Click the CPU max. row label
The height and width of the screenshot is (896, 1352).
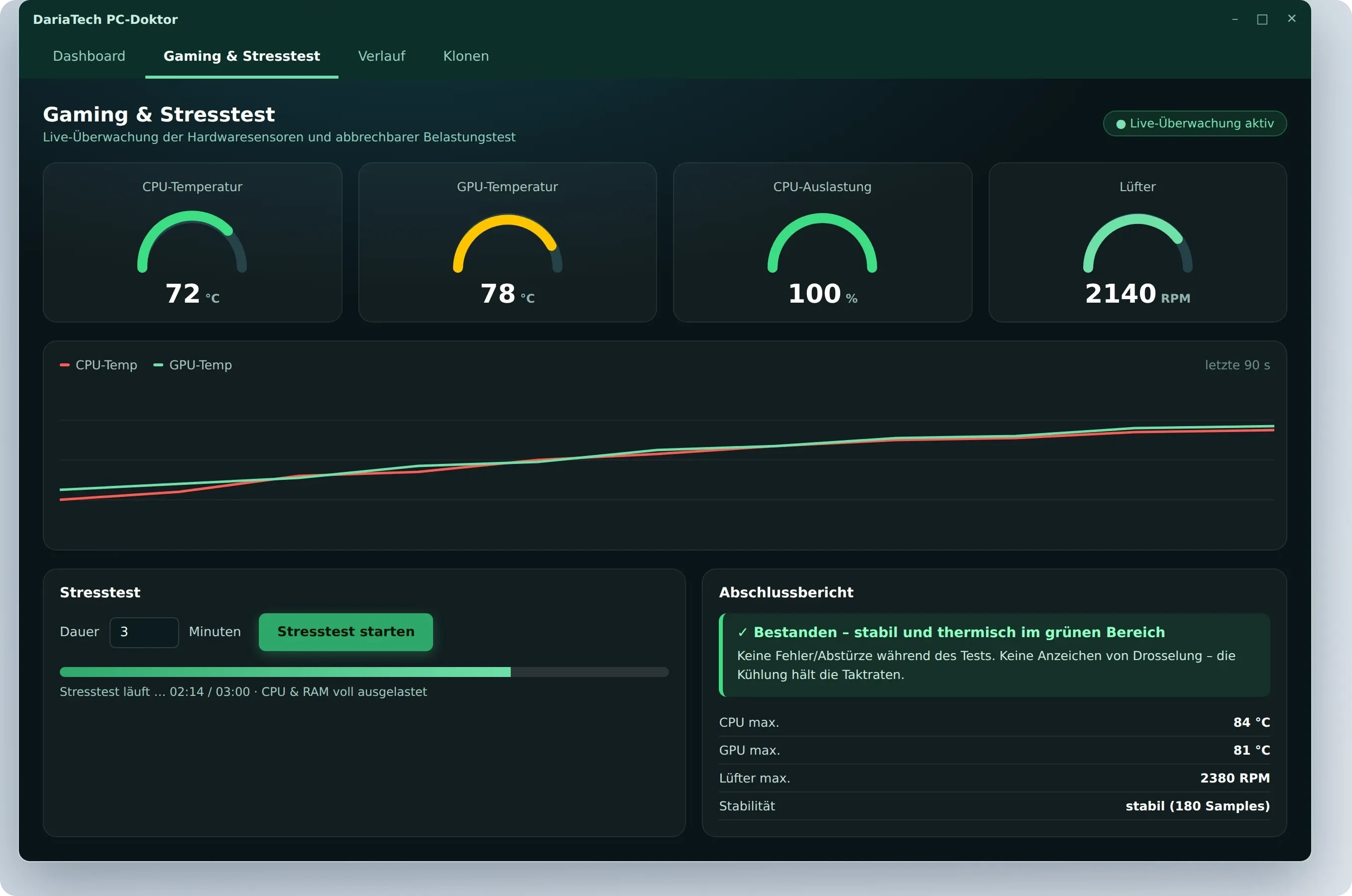(749, 722)
